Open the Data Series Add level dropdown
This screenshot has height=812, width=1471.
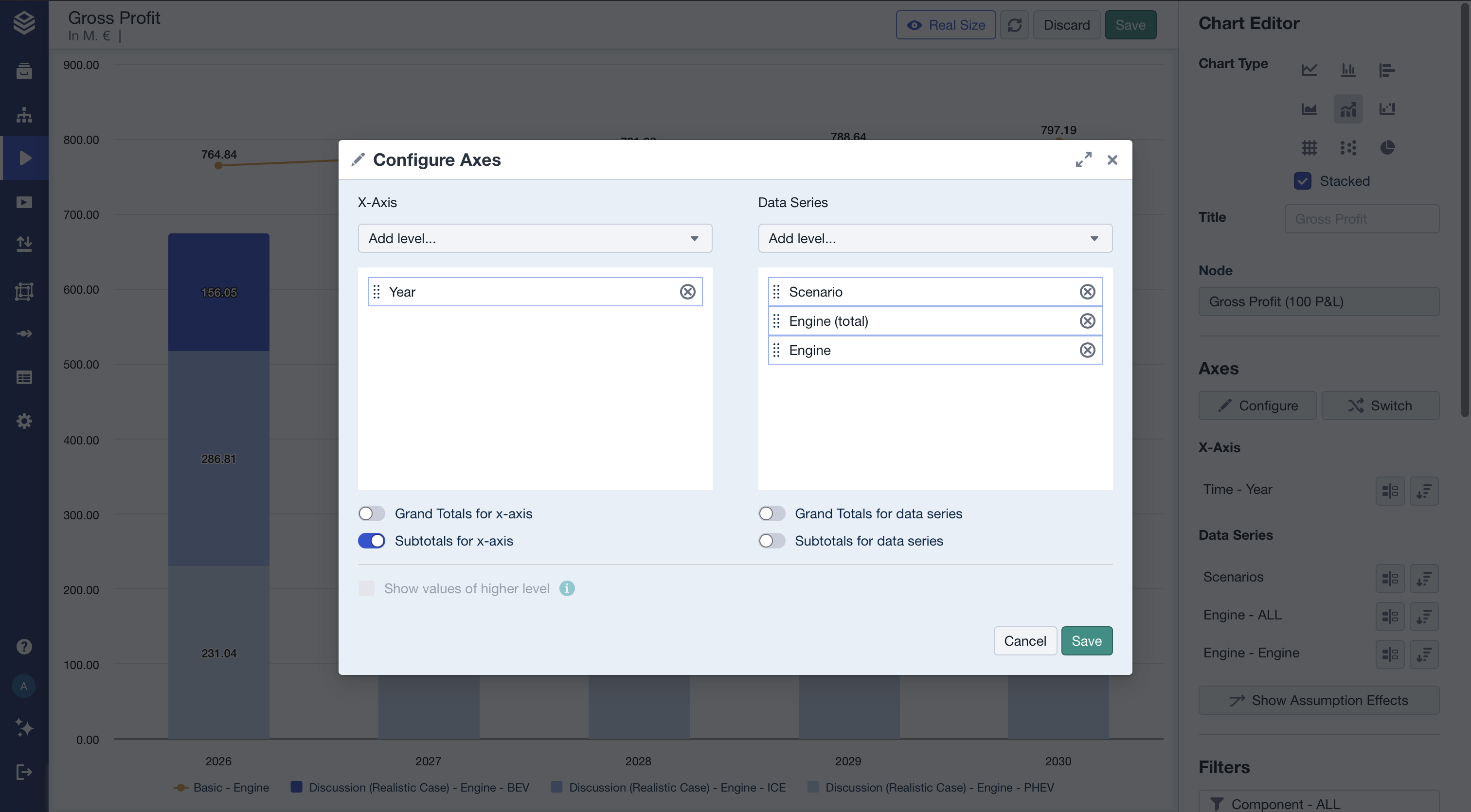[934, 238]
